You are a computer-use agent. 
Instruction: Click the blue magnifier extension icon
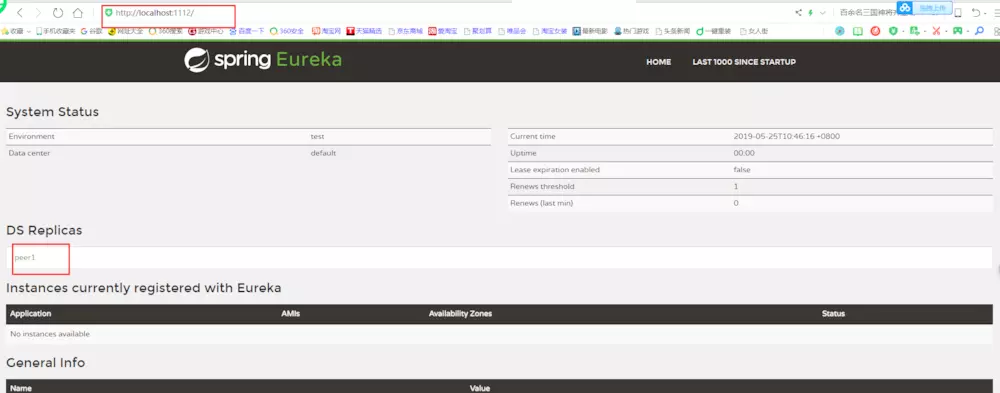pos(980,31)
